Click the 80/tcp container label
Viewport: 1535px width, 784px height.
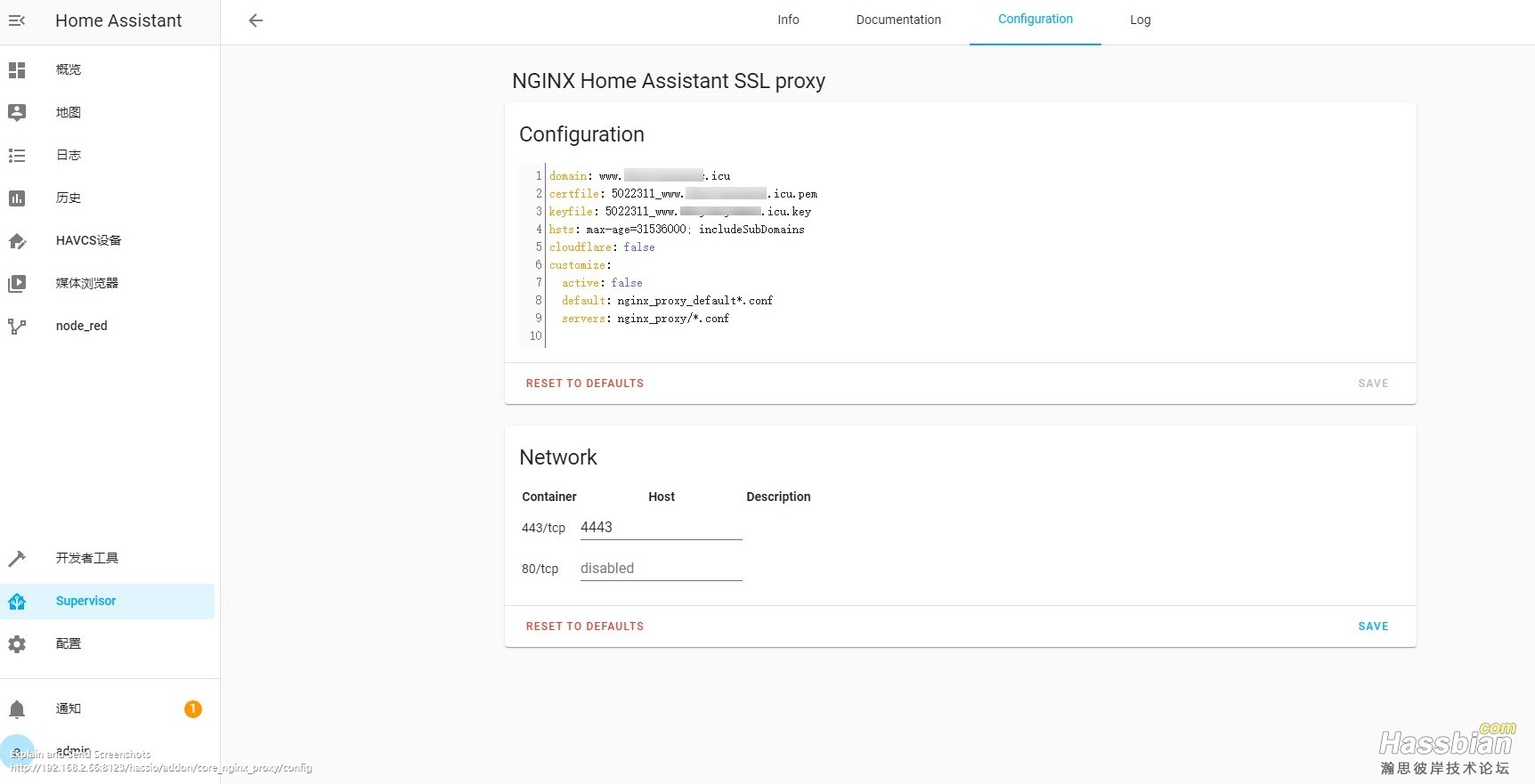[x=540, y=569]
